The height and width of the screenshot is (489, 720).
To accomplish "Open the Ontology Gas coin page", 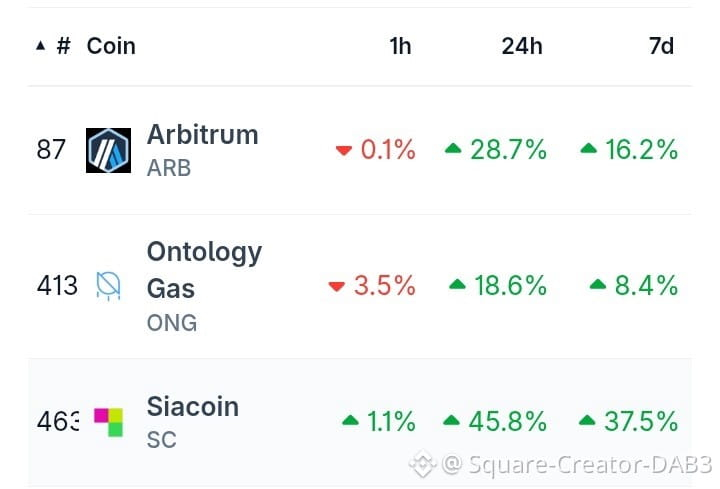I will coord(204,270).
